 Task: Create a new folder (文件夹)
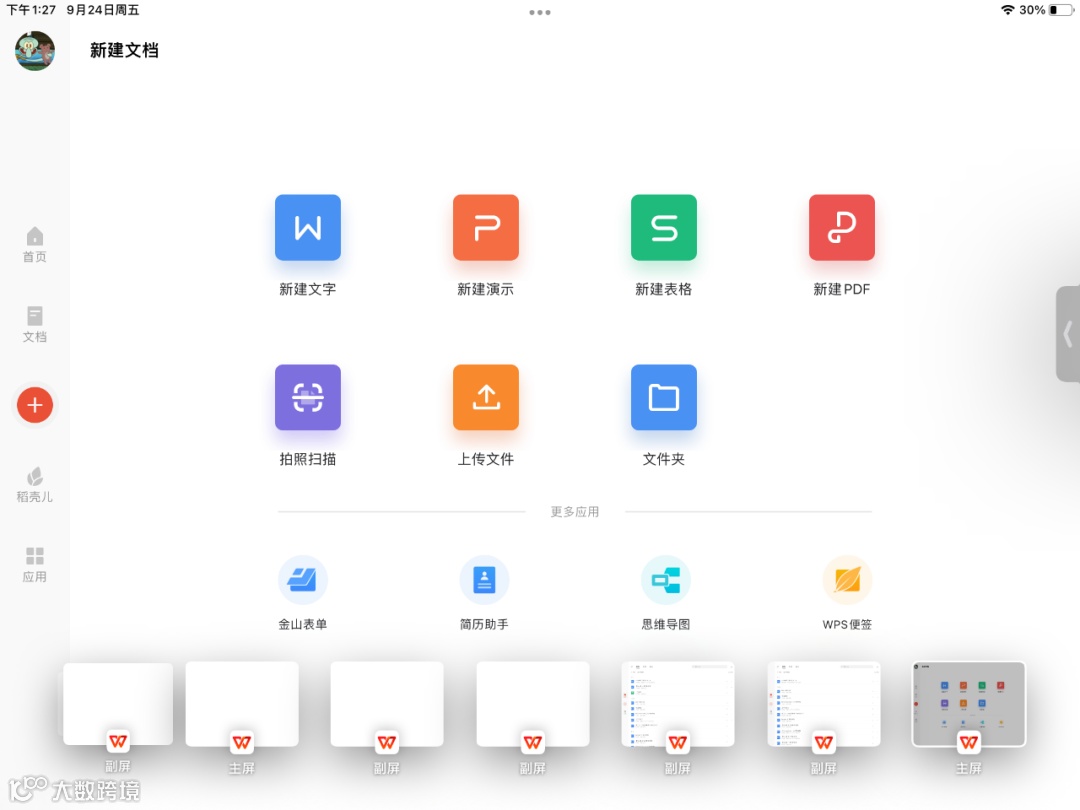tap(663, 397)
